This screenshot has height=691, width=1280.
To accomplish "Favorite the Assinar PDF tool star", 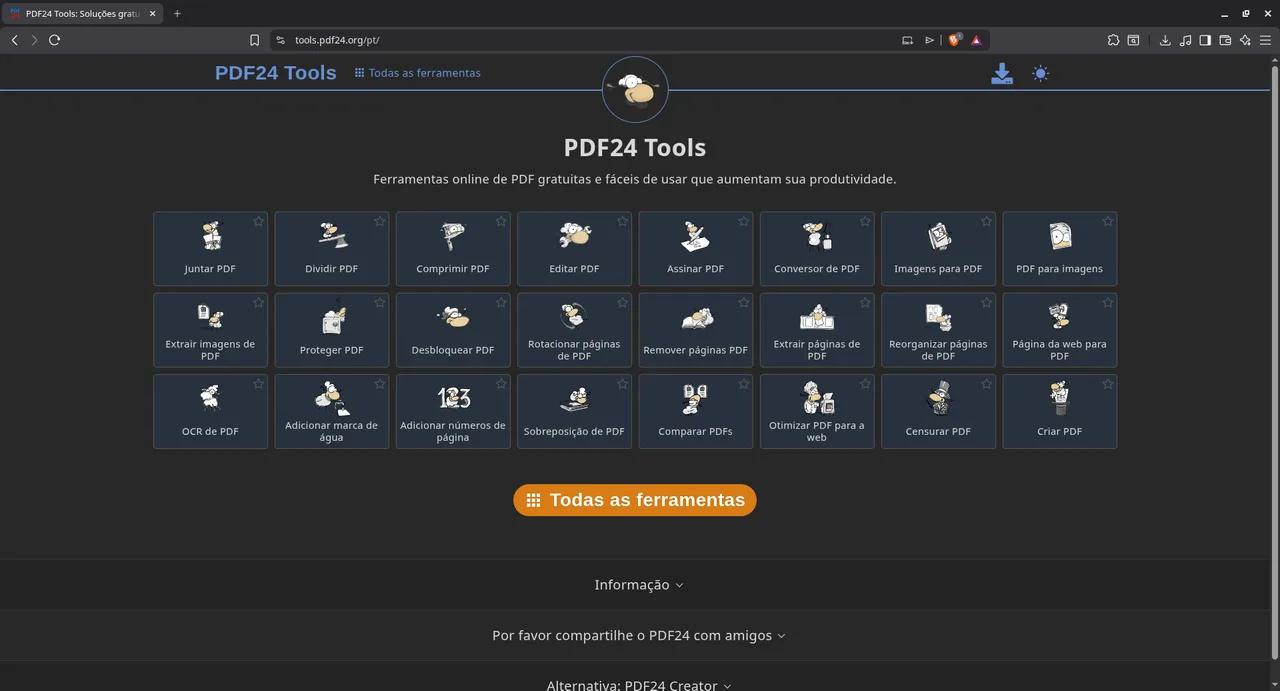I will [x=744, y=221].
